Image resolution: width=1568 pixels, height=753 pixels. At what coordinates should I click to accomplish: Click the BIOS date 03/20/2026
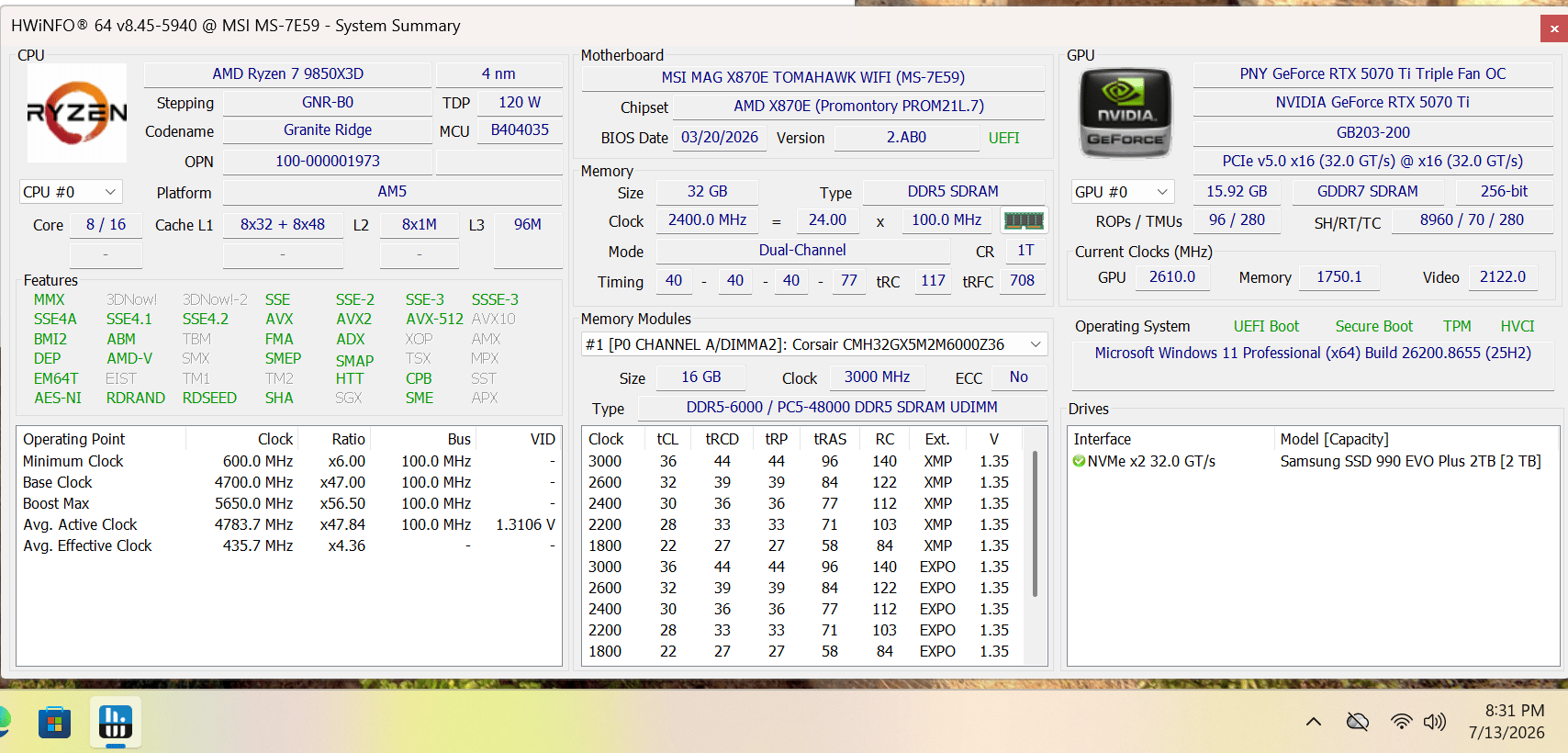pyautogui.click(x=720, y=138)
